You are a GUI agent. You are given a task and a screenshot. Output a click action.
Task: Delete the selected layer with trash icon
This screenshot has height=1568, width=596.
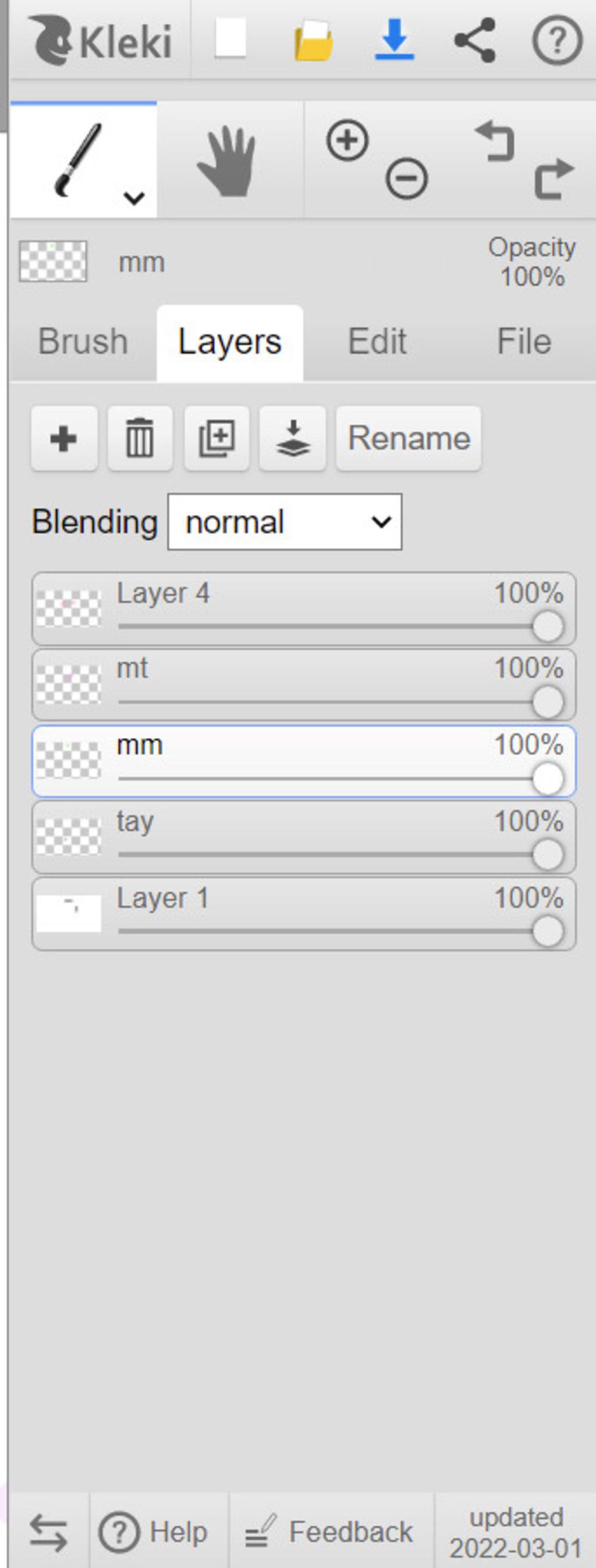click(140, 438)
